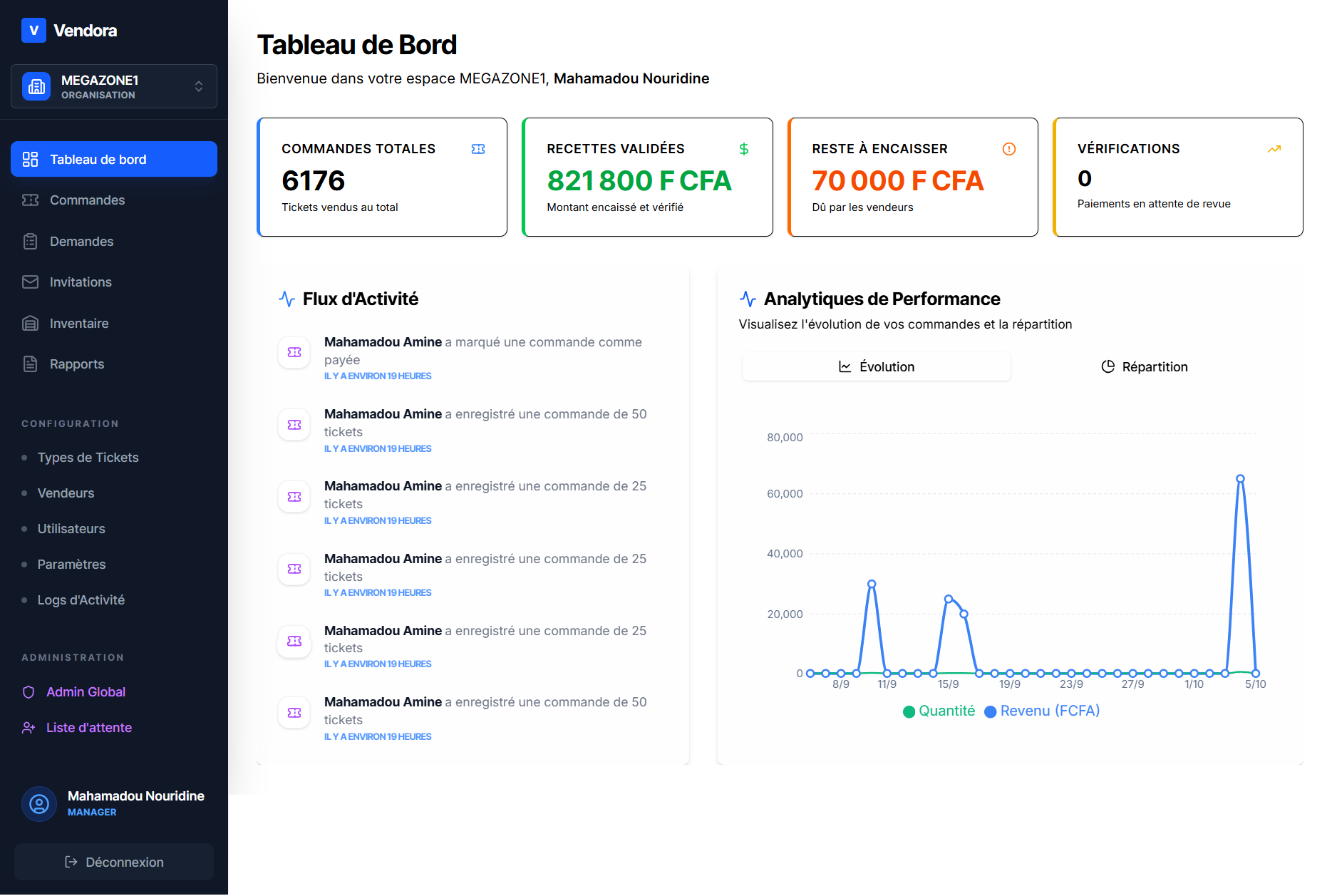Click the MEGAZONE1 building icon
The width and height of the screenshot is (1332, 896).
point(36,86)
